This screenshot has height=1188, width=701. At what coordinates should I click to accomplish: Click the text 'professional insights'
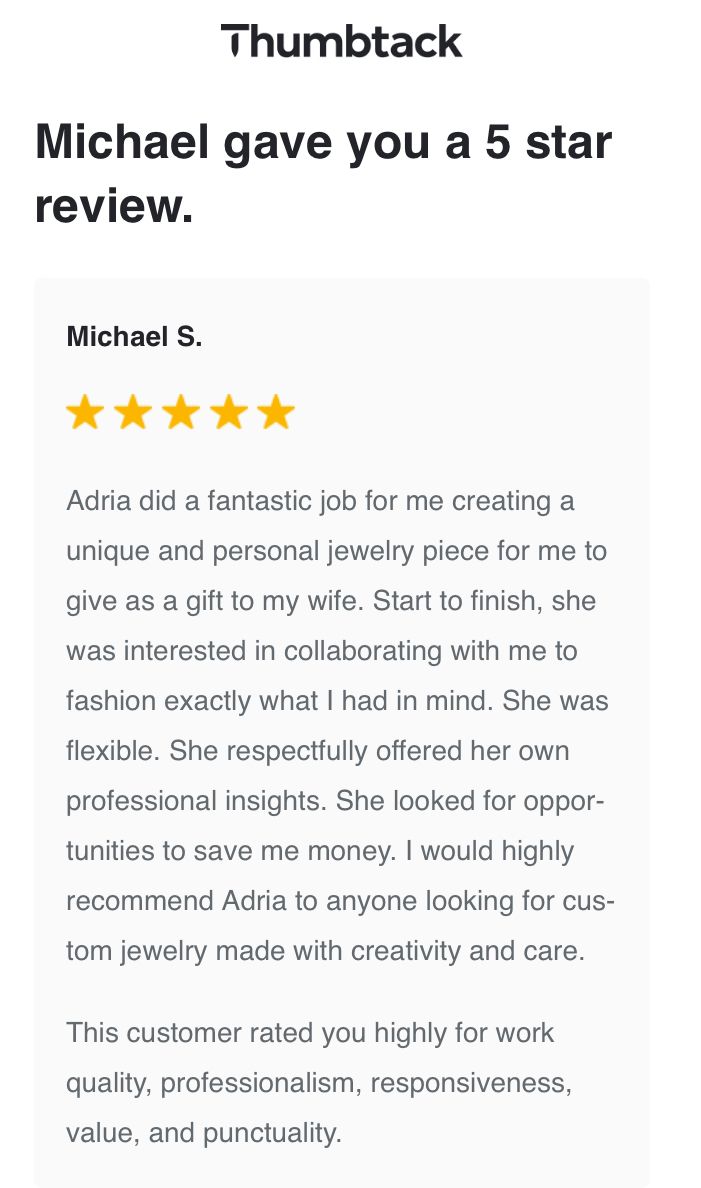(196, 801)
